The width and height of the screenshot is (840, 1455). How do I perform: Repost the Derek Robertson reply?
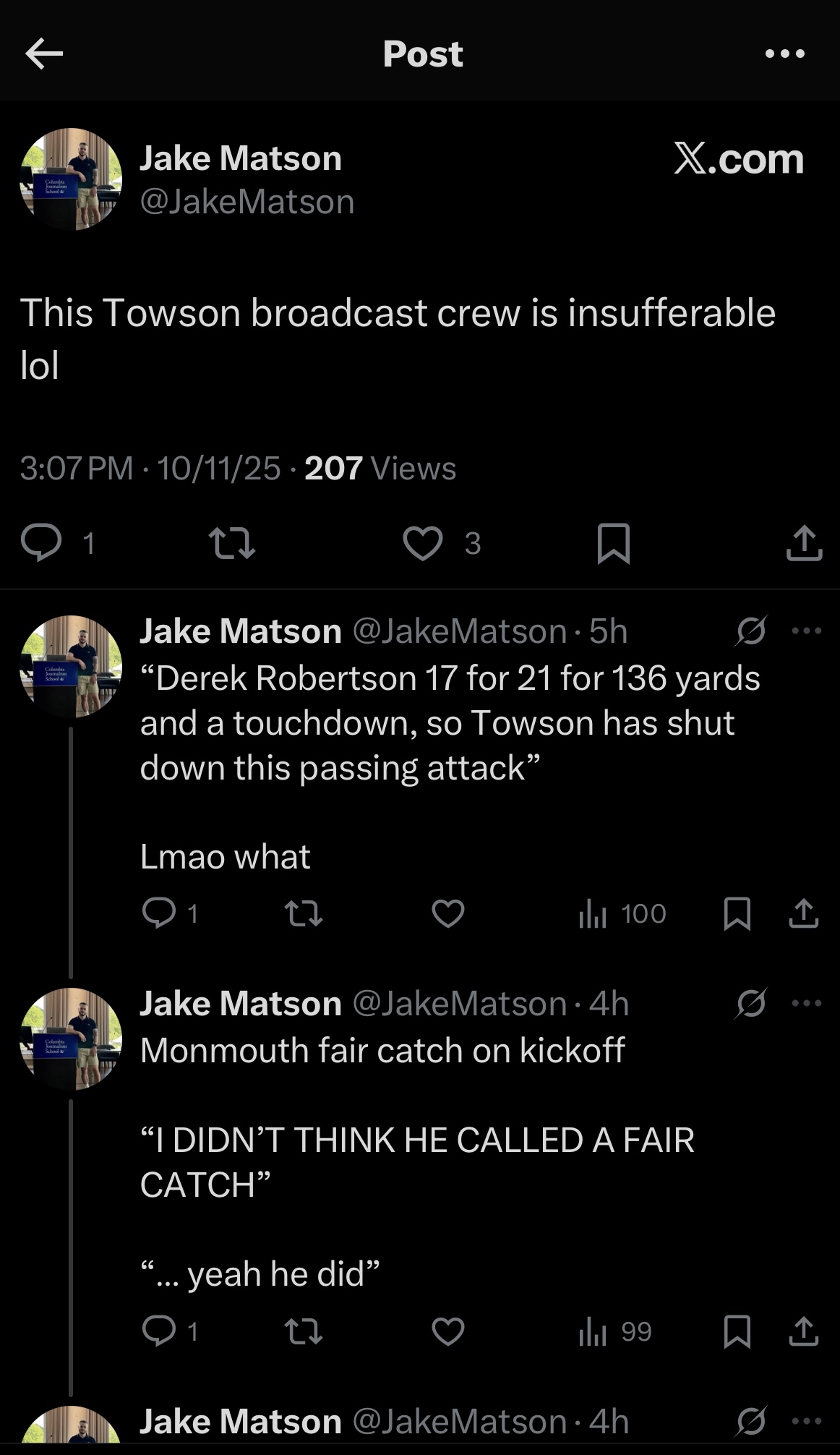tap(304, 913)
